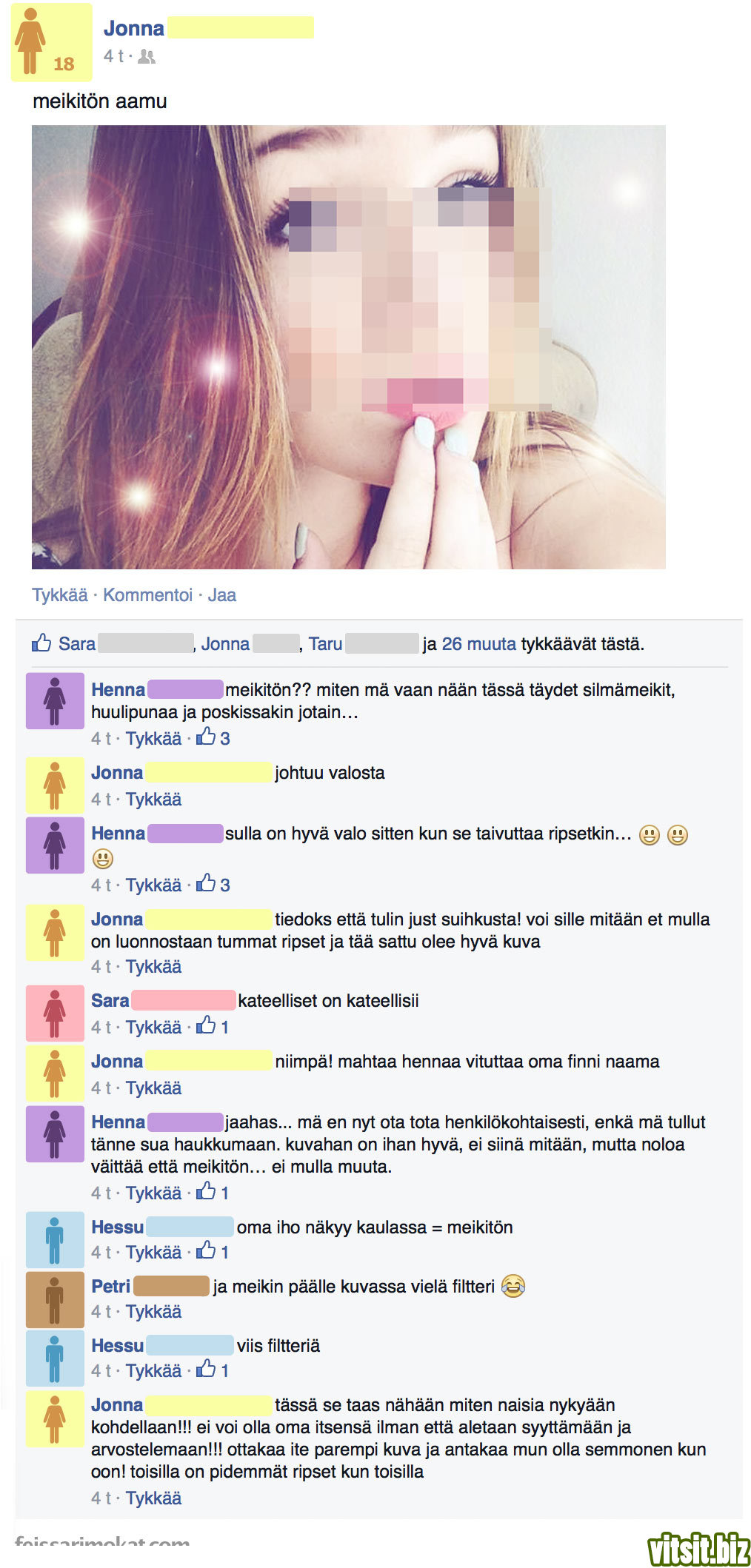
Task: Share the post using the Jaa link
Action: 222,594
